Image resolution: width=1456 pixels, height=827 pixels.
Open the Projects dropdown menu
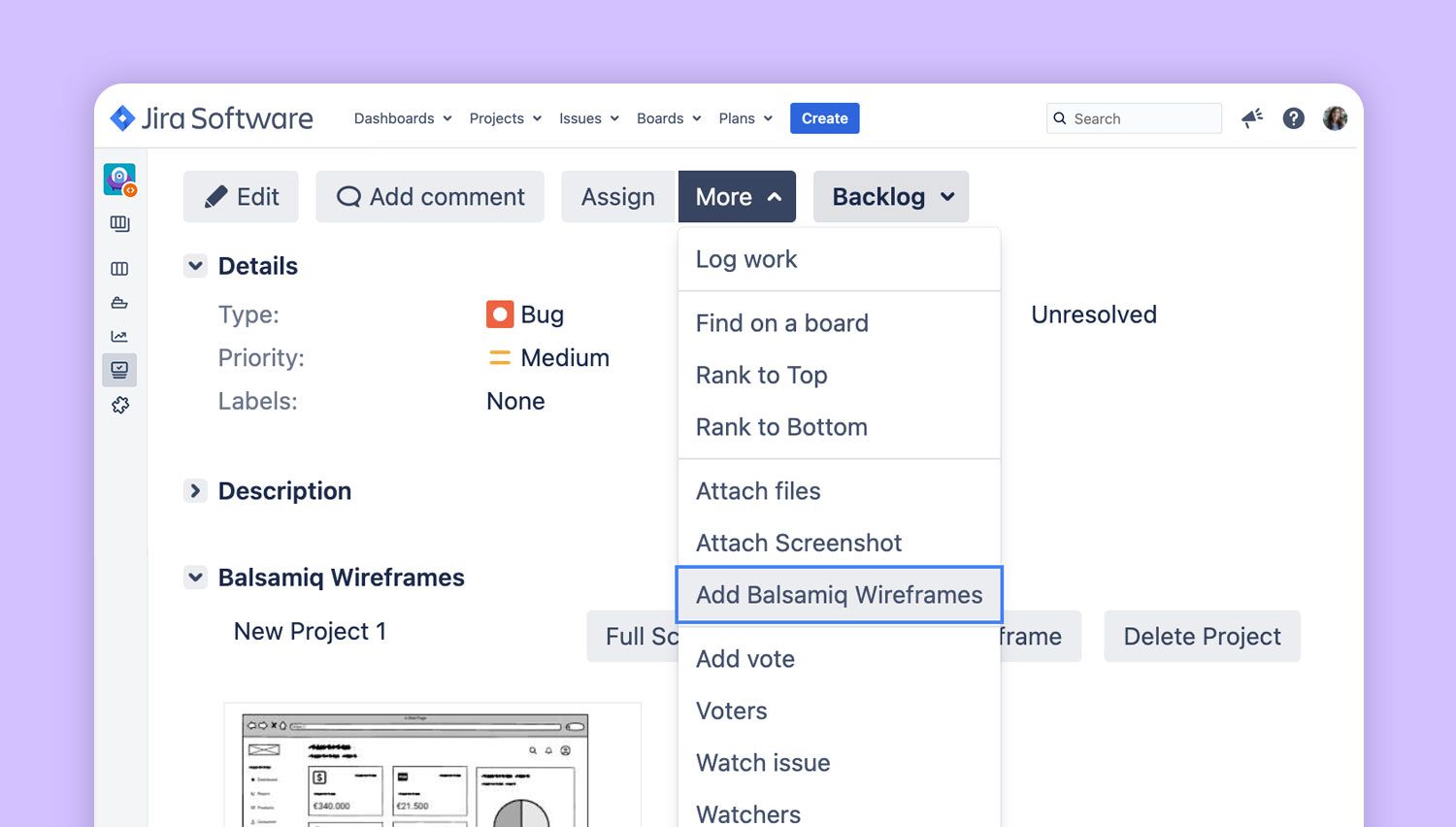[x=506, y=118]
